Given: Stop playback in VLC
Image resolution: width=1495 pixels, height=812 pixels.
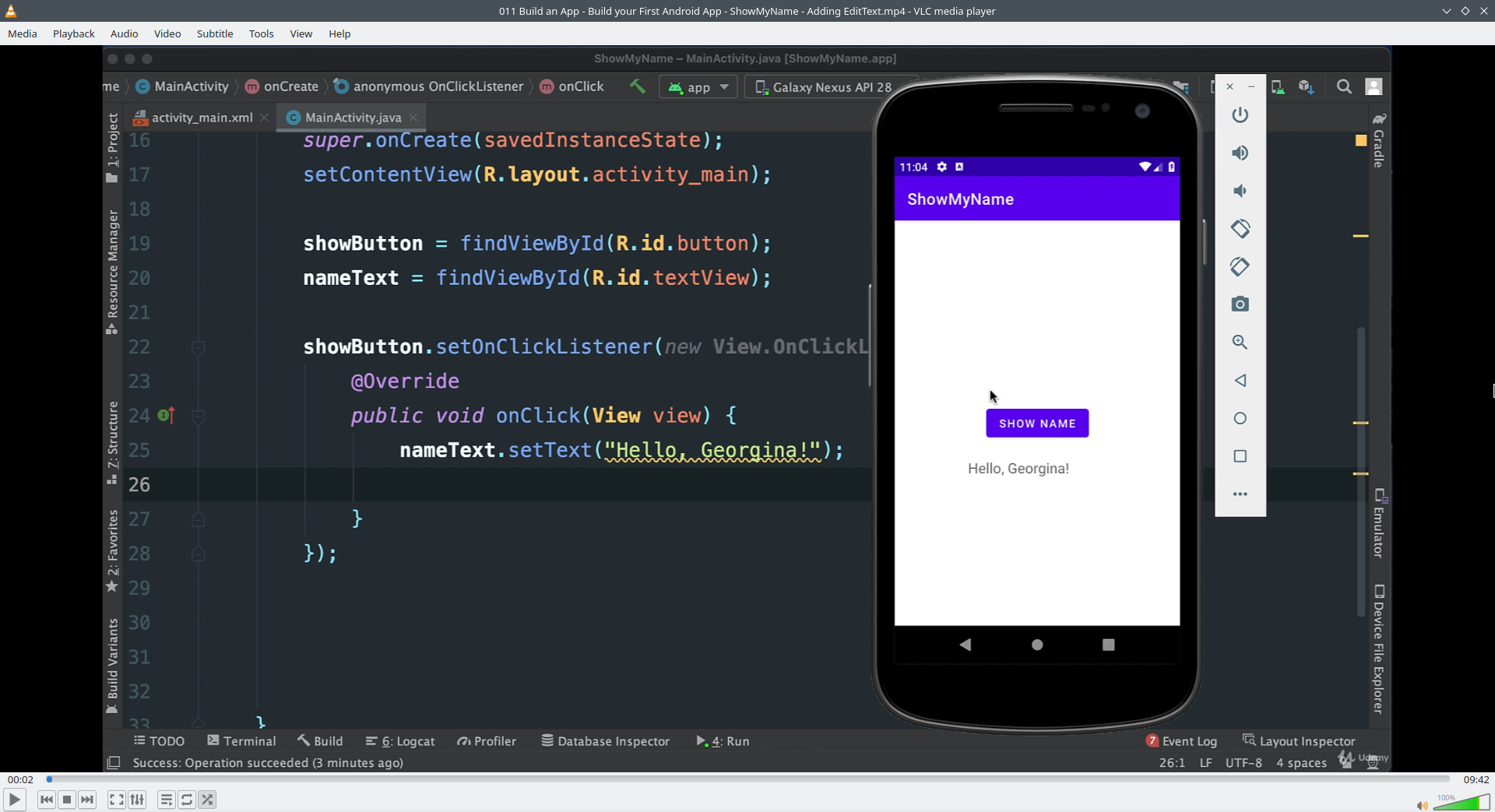Looking at the screenshot, I should click(x=67, y=800).
